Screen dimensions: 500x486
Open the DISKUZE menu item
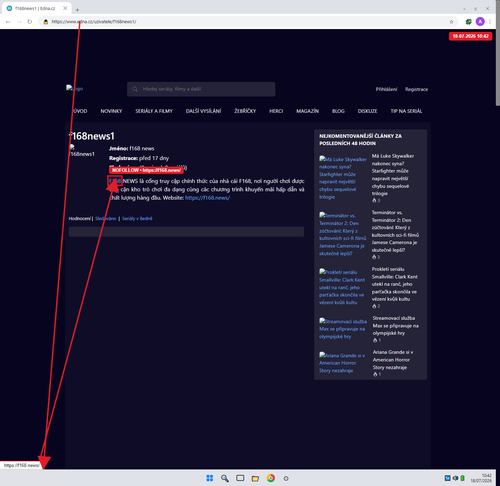pyautogui.click(x=367, y=111)
